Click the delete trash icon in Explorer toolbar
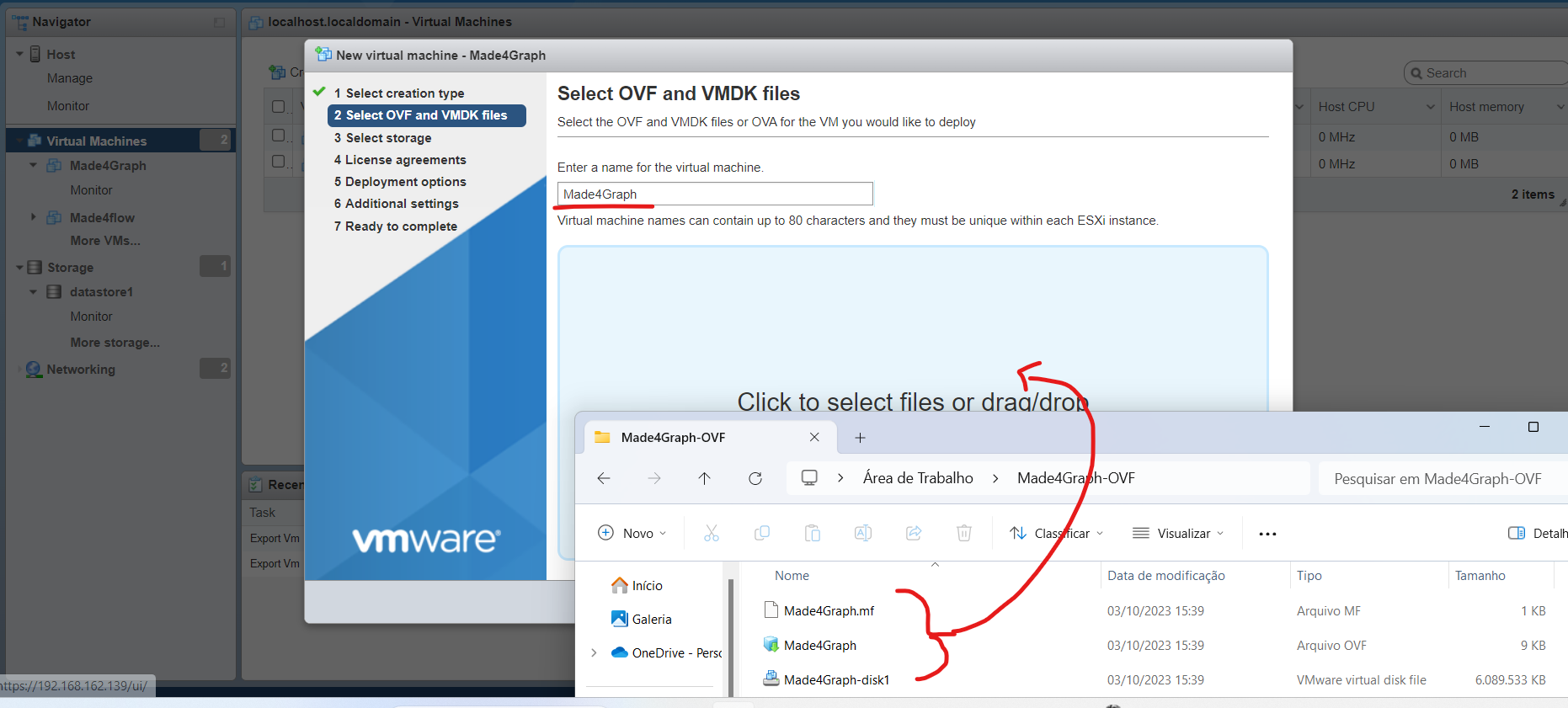 [964, 533]
